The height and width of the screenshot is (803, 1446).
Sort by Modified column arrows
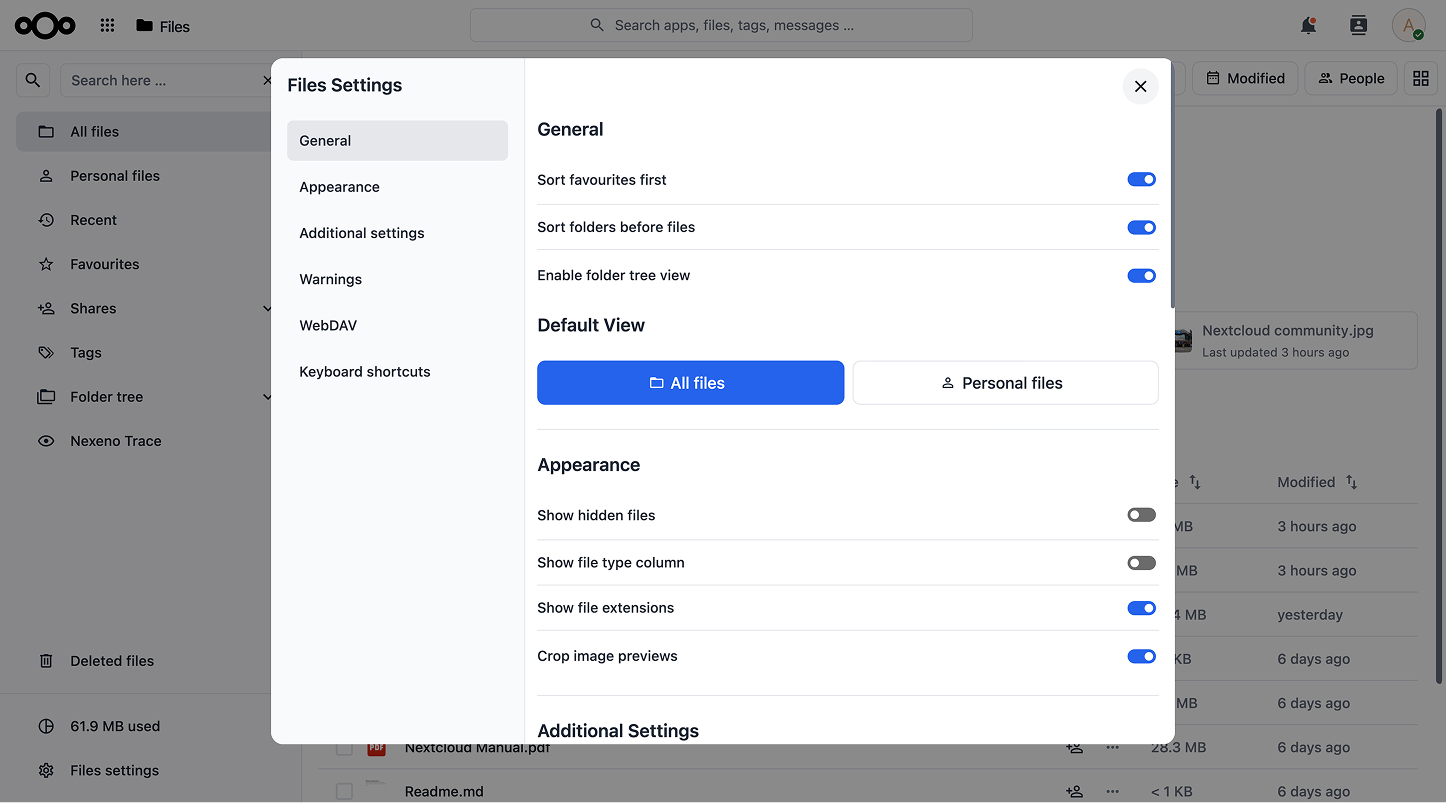click(1351, 482)
